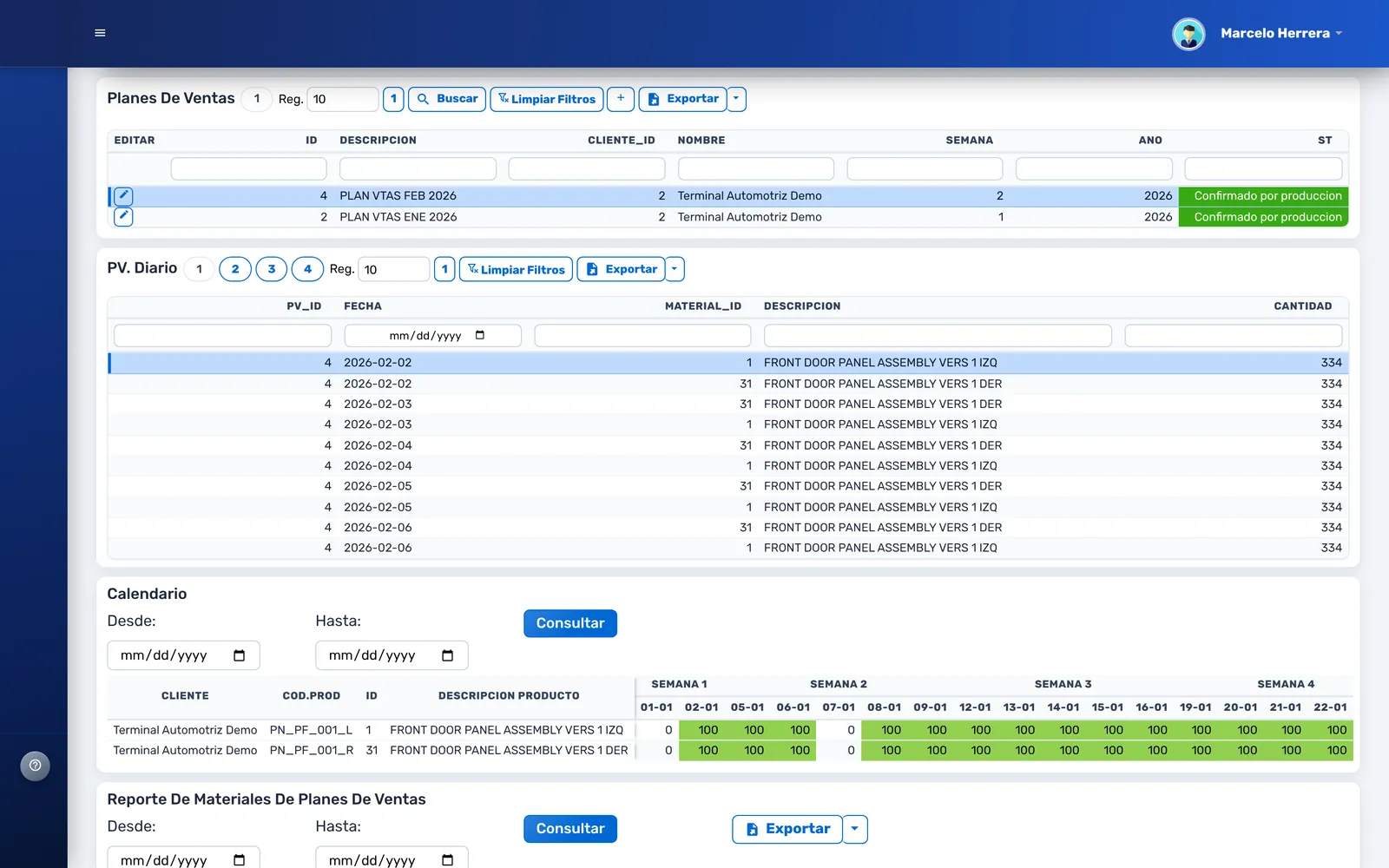
Task: Edit the PLAN VTAS ENE 2026 row
Action: 123,217
